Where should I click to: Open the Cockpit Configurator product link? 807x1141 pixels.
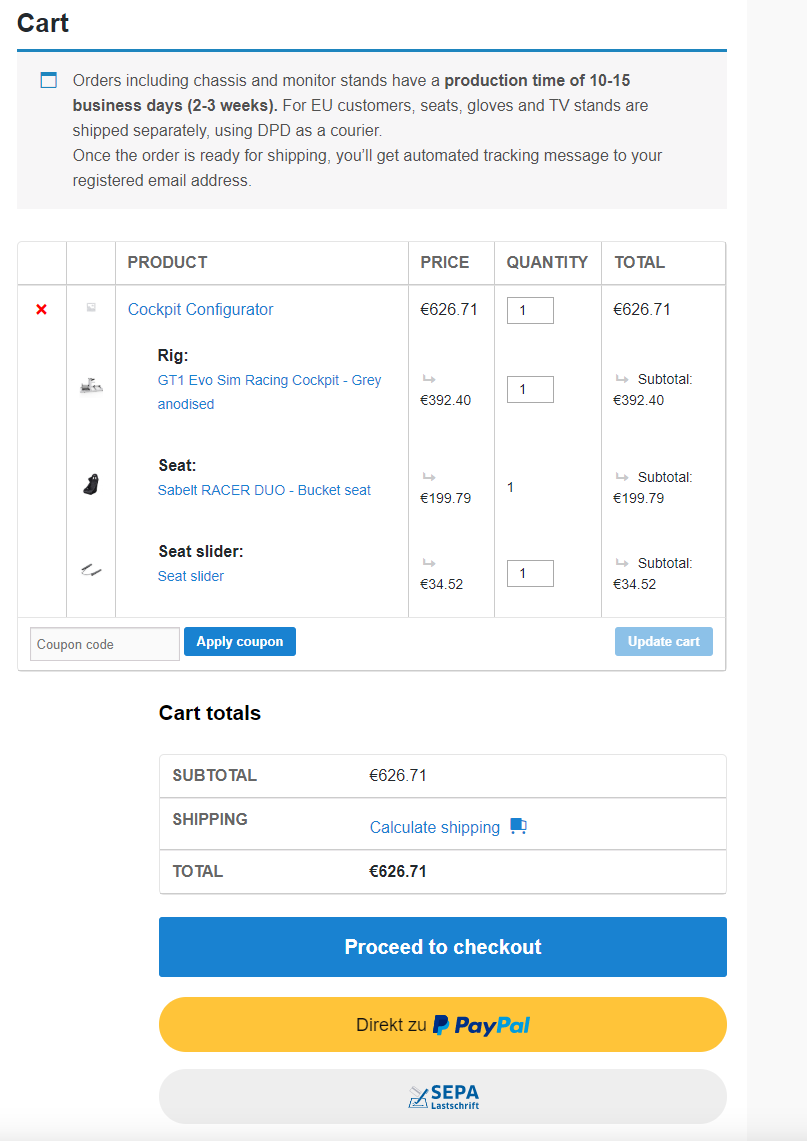click(200, 310)
